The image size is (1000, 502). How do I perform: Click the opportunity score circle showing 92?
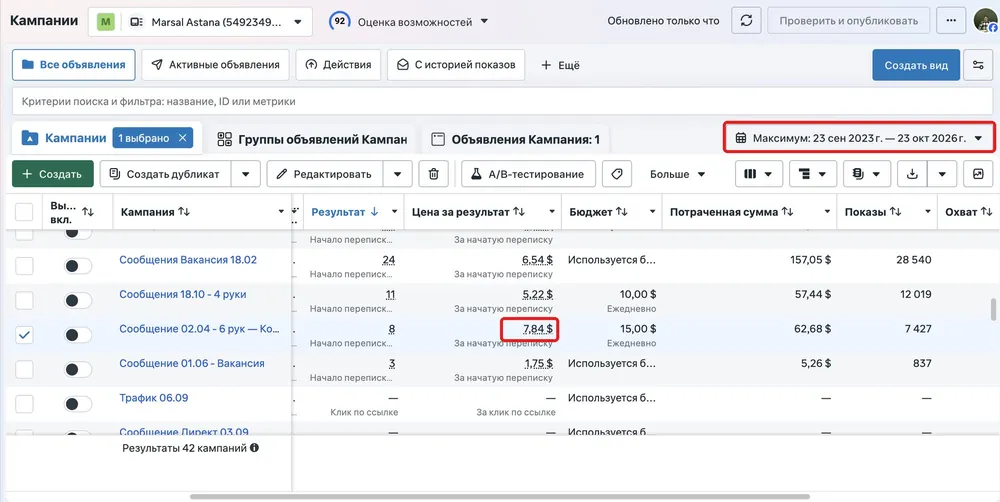[340, 22]
